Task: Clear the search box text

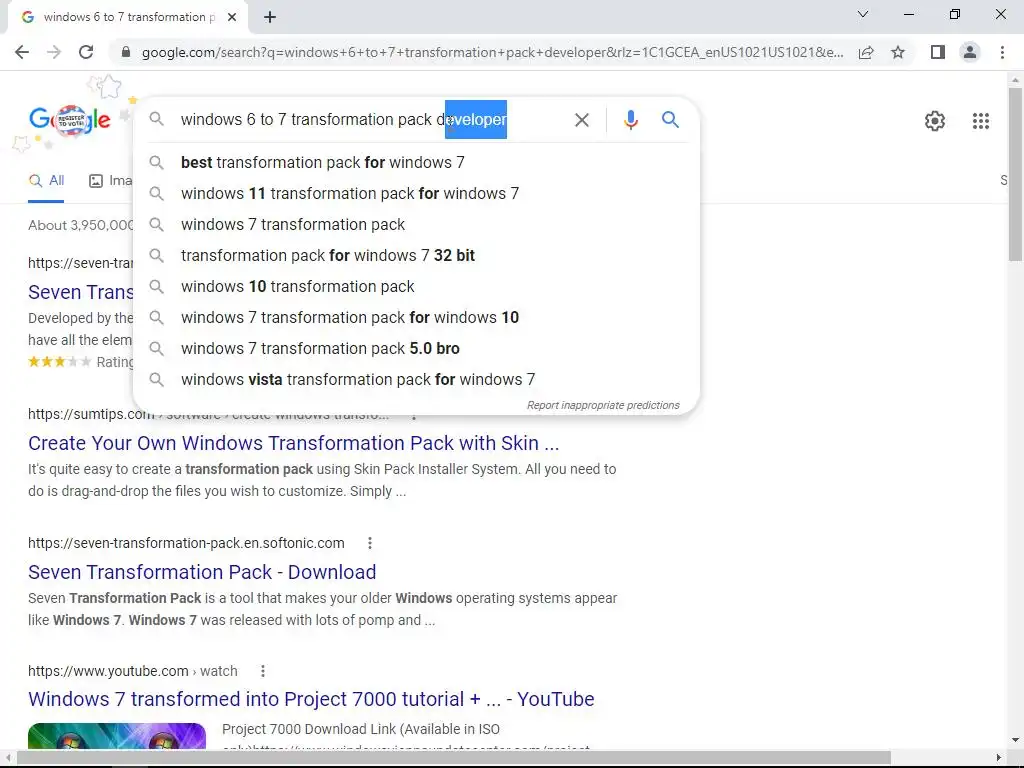Action: click(581, 120)
